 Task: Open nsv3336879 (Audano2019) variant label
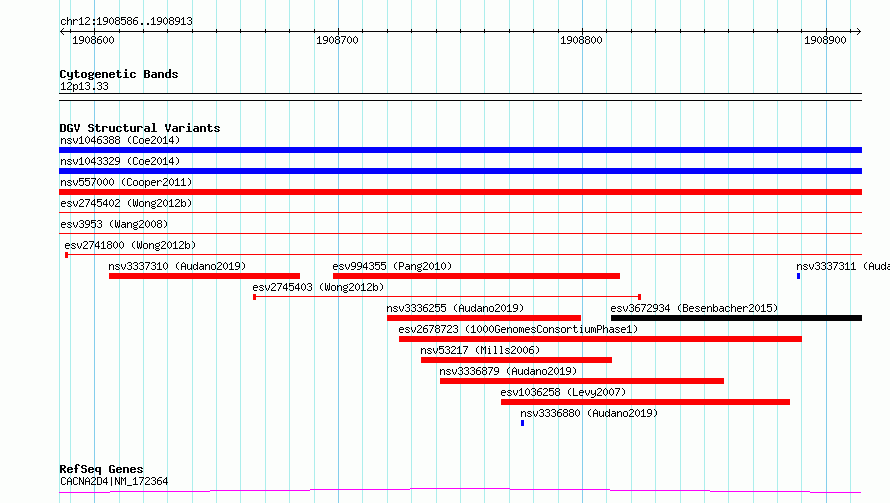click(508, 371)
